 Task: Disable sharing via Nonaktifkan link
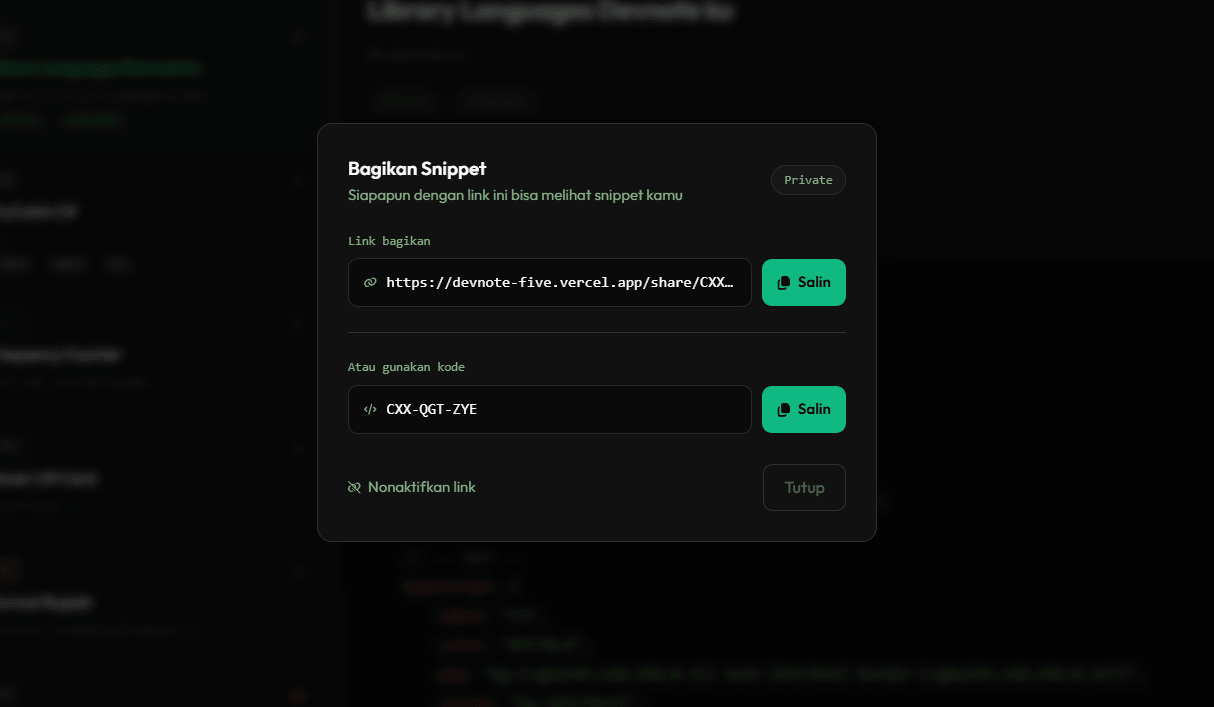pos(411,487)
